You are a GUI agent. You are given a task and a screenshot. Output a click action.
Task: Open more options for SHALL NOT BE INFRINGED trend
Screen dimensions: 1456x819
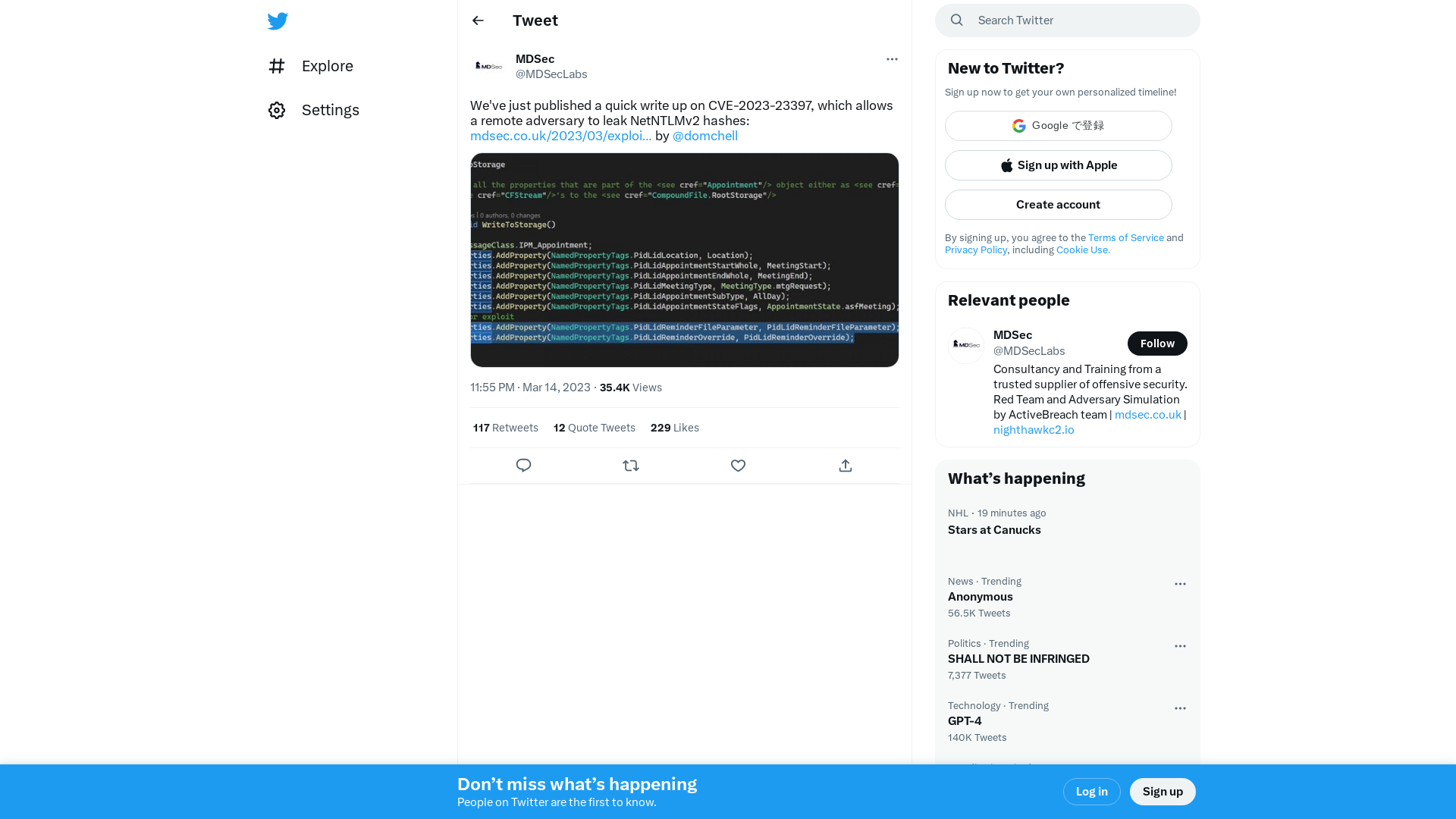(x=1180, y=646)
